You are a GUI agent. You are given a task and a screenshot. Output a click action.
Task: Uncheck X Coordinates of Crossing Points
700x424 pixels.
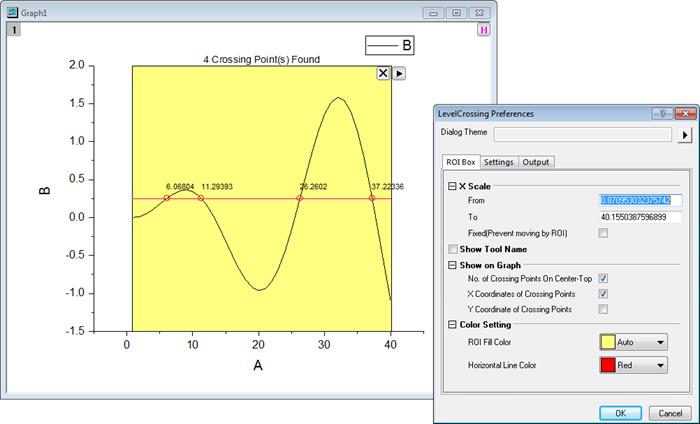click(x=603, y=294)
